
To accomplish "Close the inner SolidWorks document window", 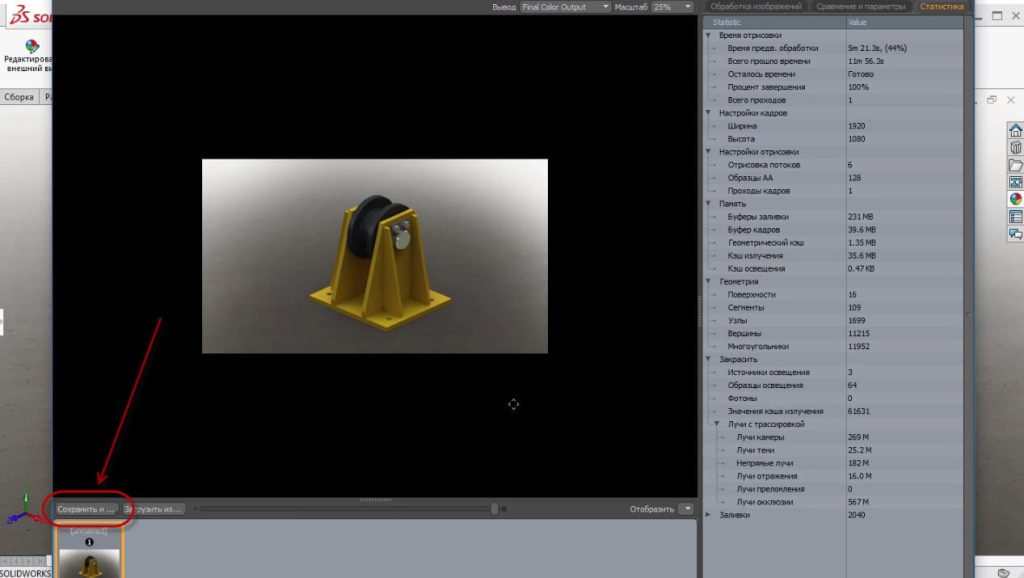I will coord(1011,100).
